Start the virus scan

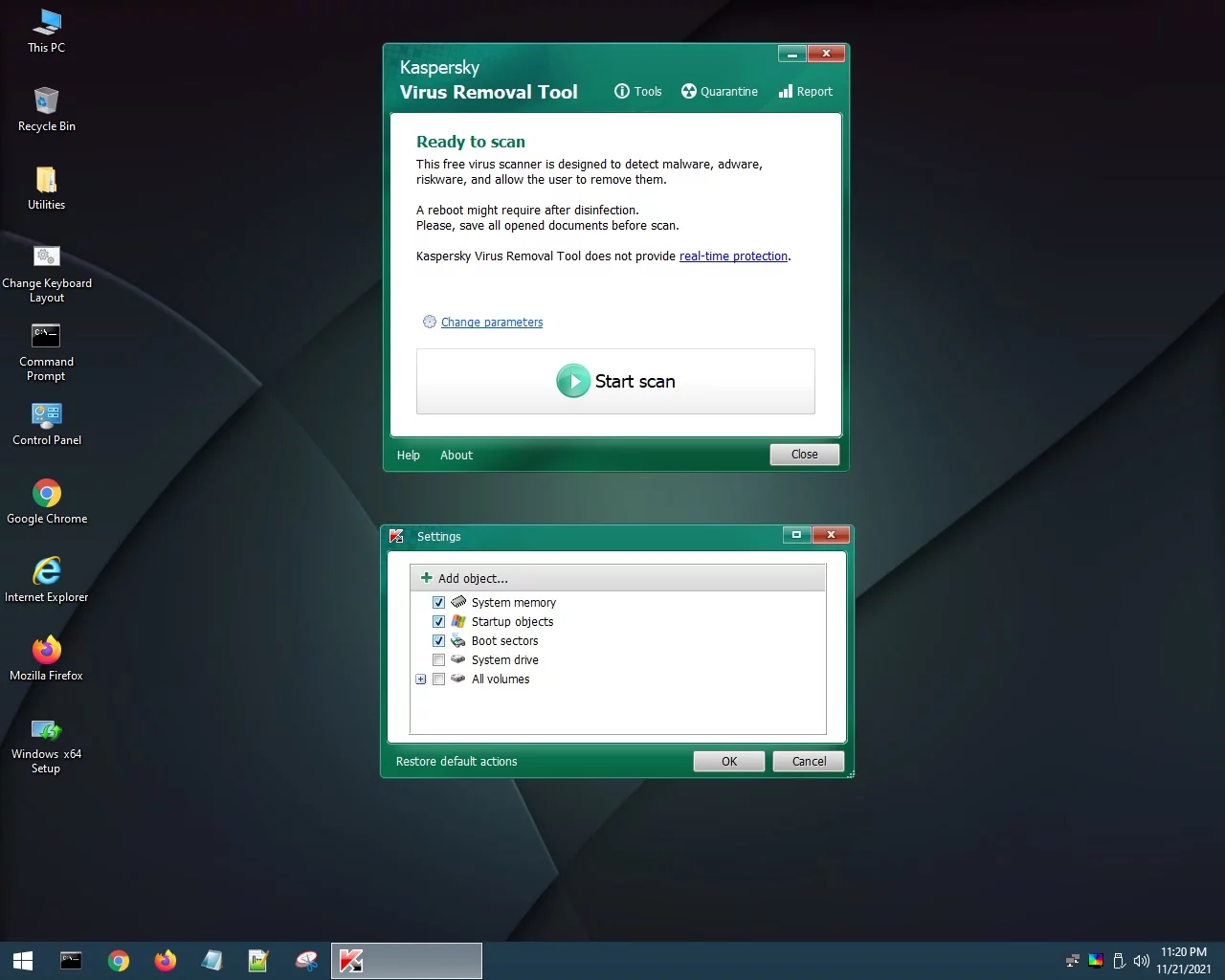point(615,381)
